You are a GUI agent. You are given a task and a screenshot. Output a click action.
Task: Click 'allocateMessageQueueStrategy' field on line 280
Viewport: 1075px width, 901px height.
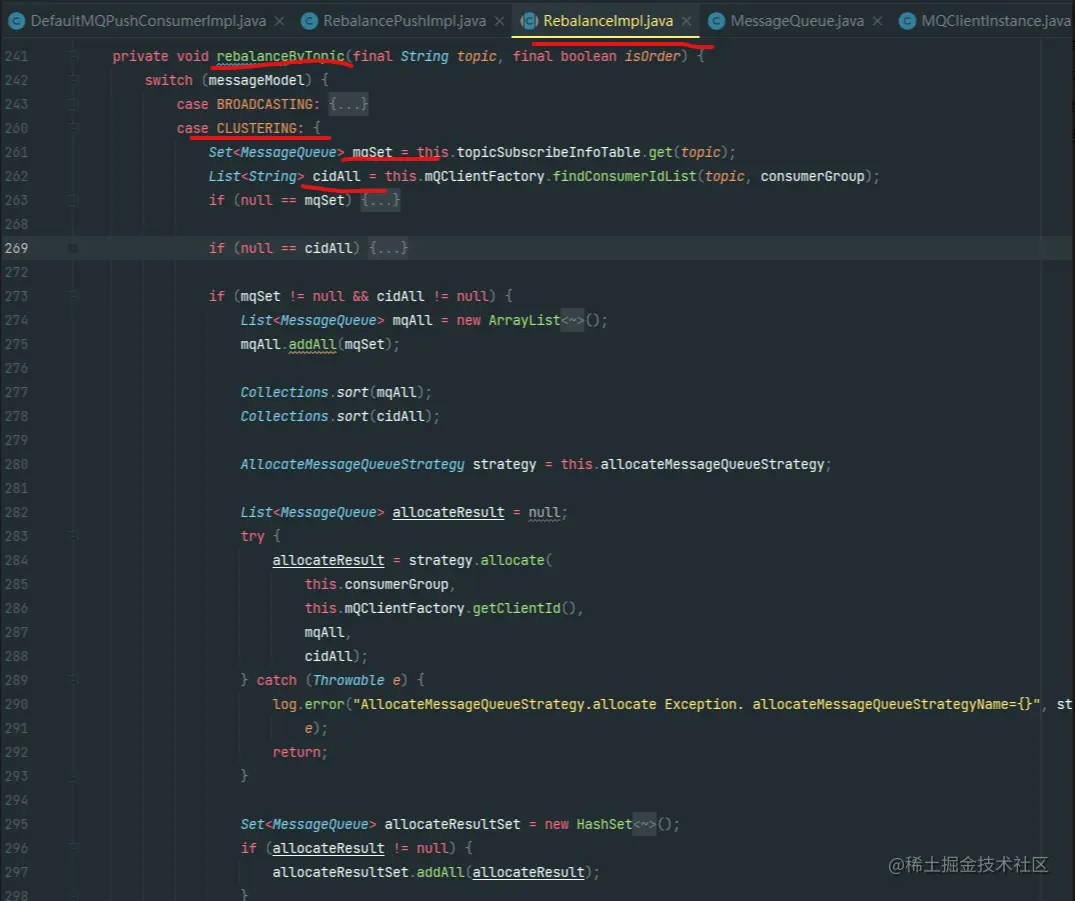click(712, 464)
